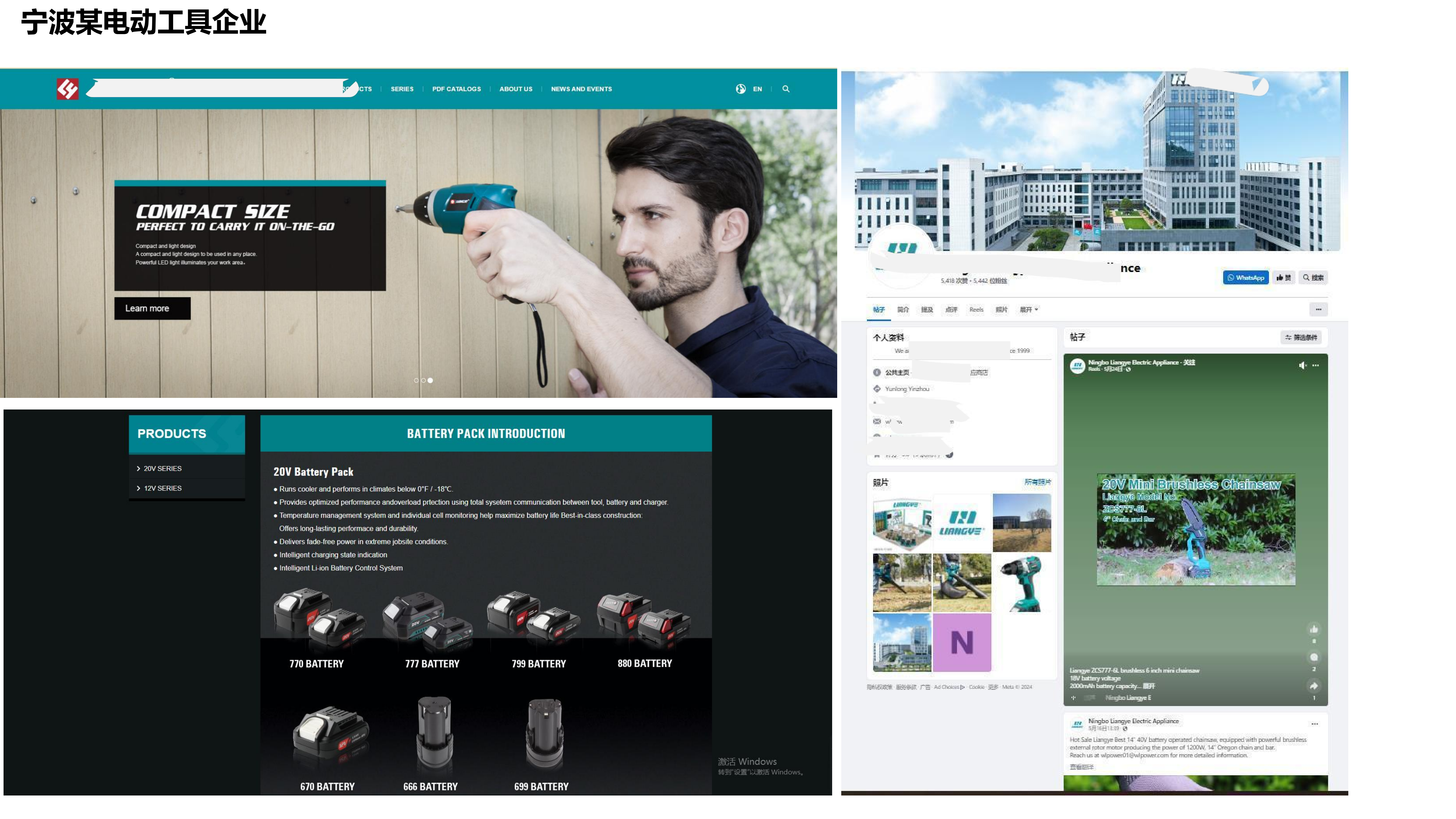Open NEWS AND EVENTS menu item
Viewport: 1456px width, 819px height.
pos(581,89)
